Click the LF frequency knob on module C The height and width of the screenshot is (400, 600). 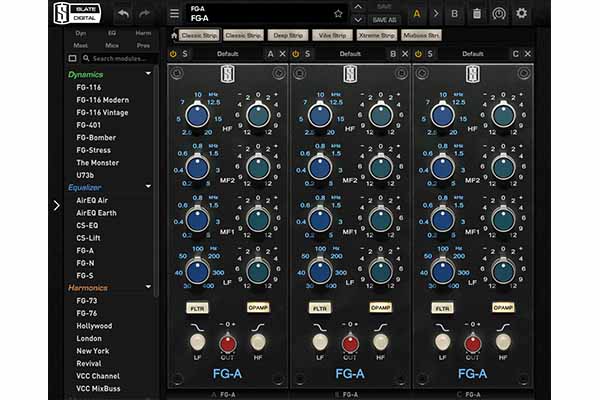pos(443,271)
